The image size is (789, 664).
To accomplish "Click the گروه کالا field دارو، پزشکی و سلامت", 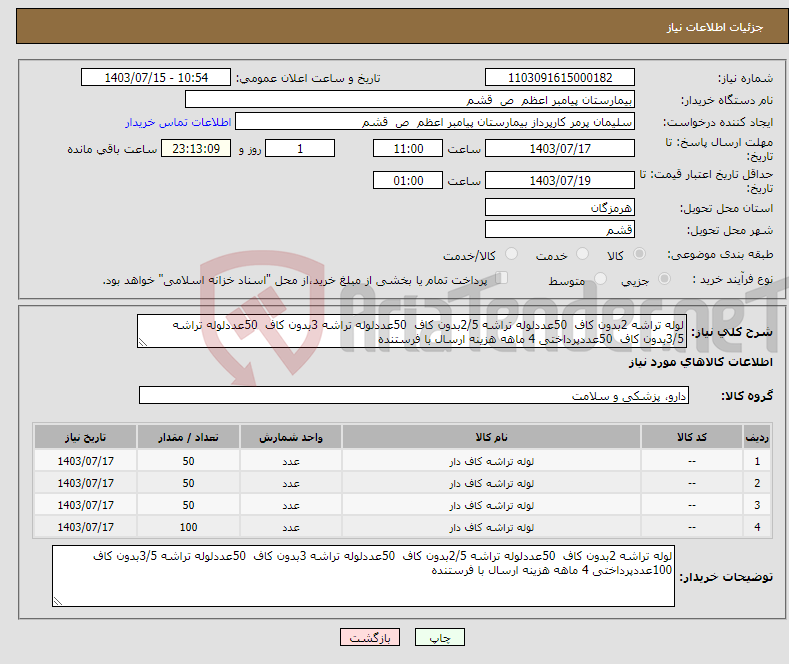I will [x=414, y=395].
